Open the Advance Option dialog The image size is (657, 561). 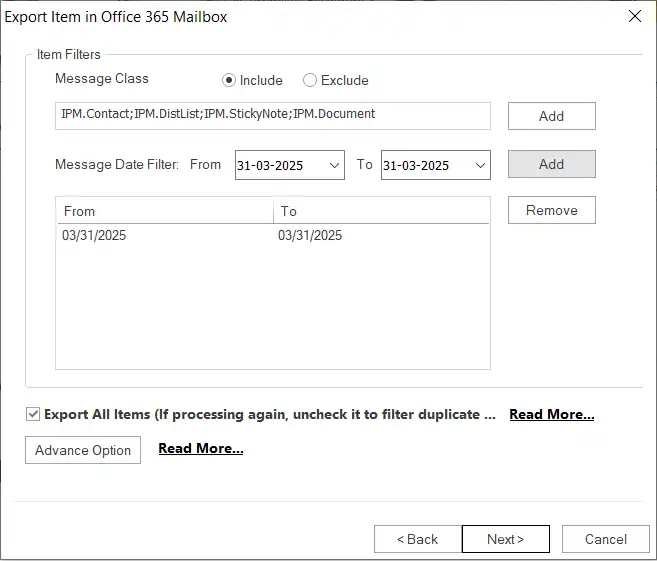coord(83,450)
